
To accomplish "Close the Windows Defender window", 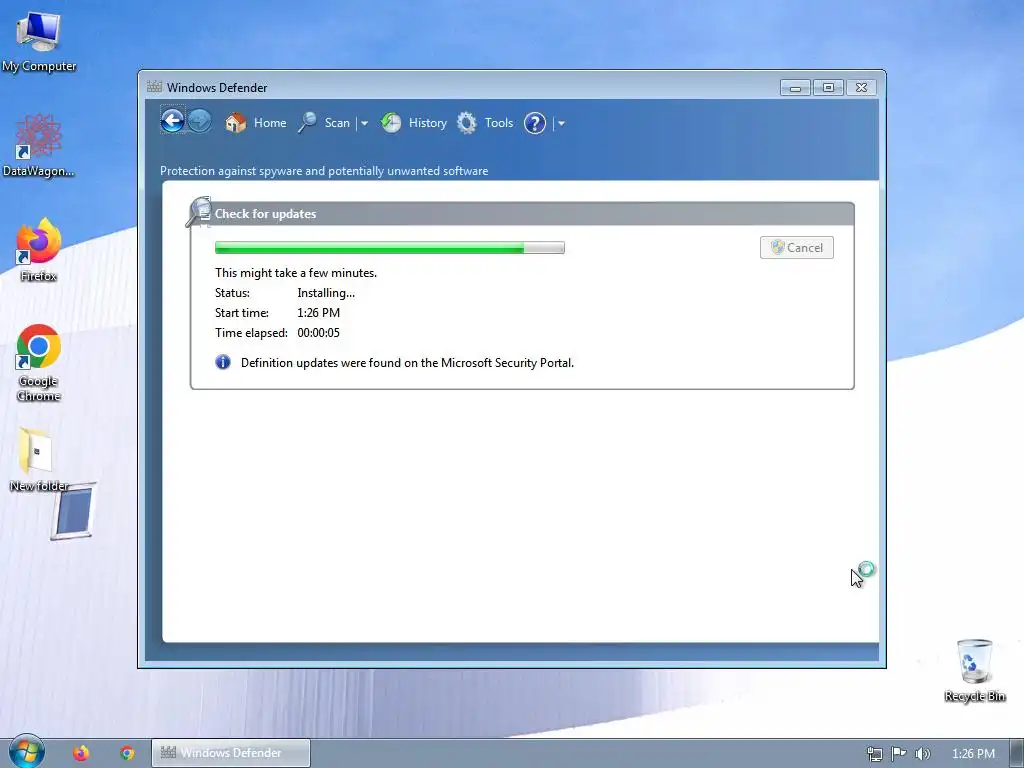I will tap(861, 88).
